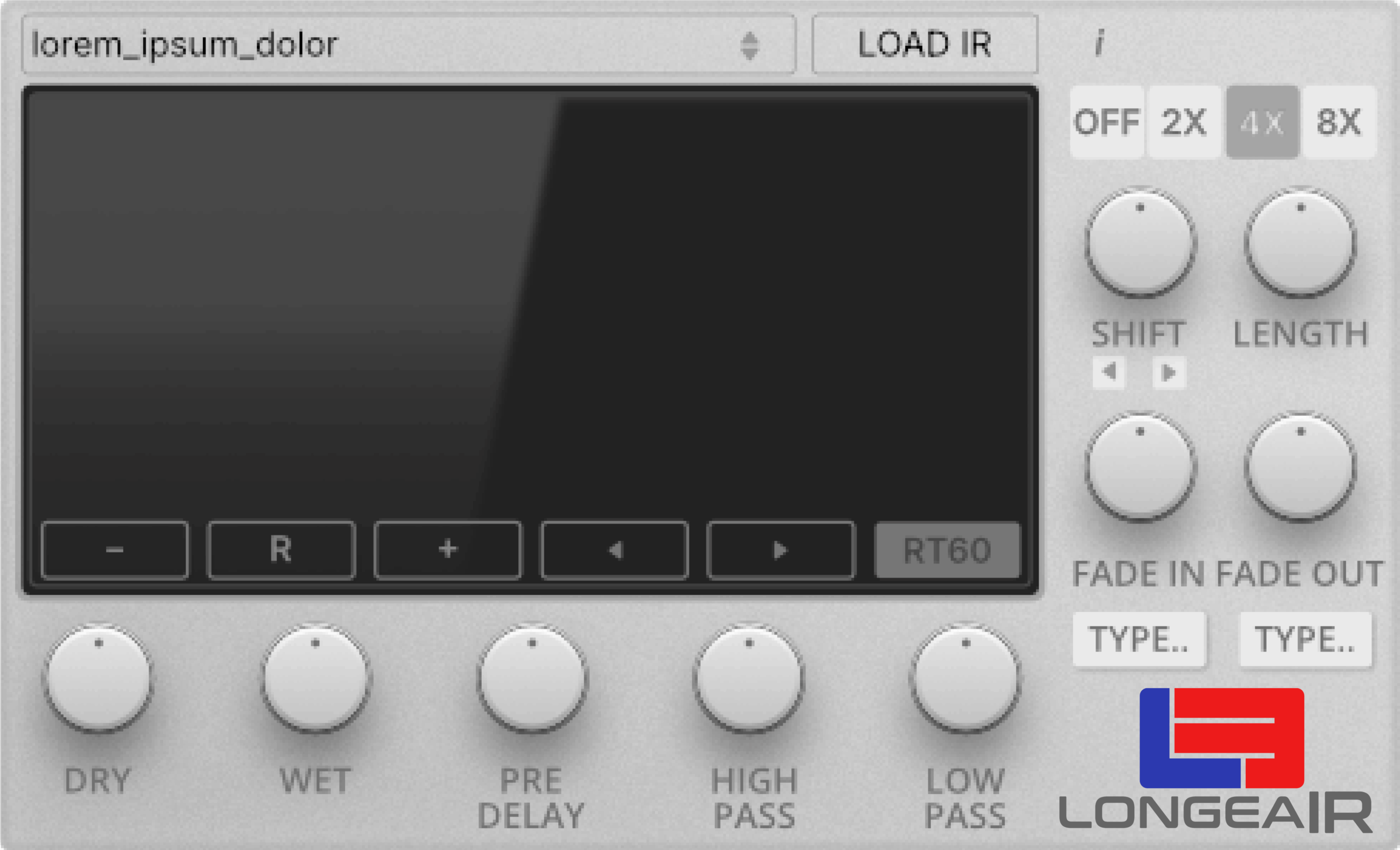1400x850 pixels.
Task: Select 2X oversampling
Action: [x=1184, y=122]
